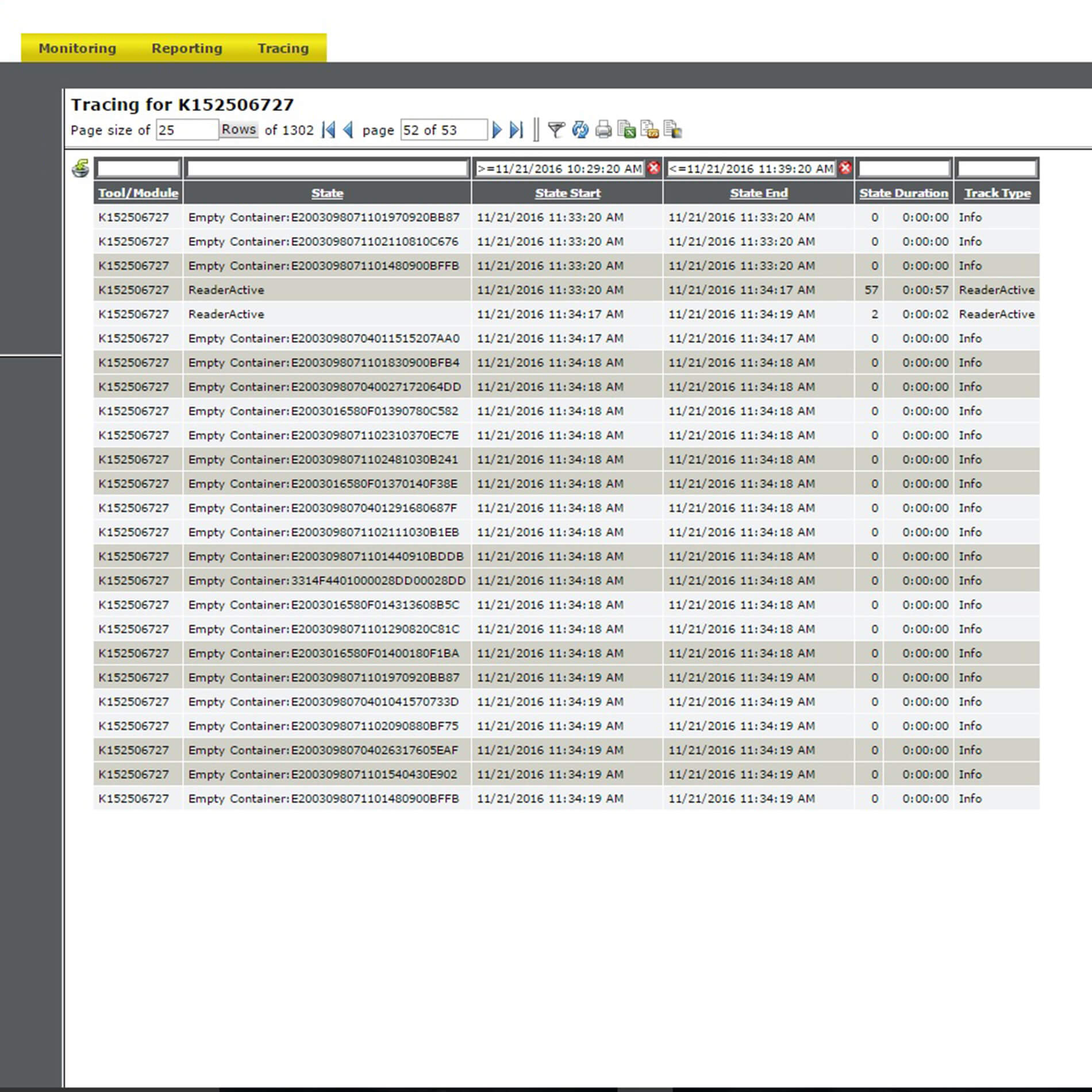Jump to the last page of results
The width and height of the screenshot is (1092, 1092).
pos(516,130)
